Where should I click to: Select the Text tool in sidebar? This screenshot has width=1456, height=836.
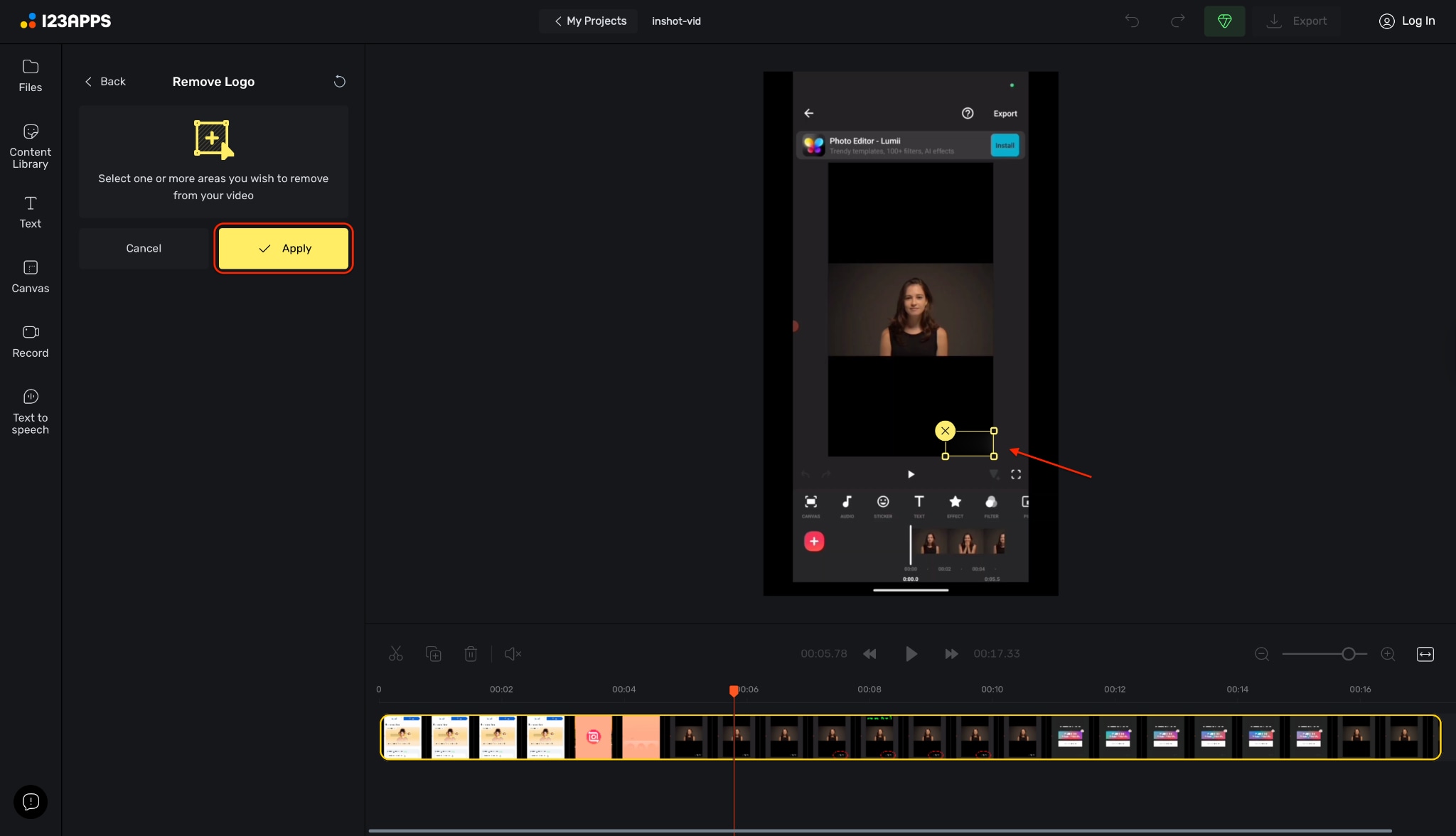pos(30,211)
